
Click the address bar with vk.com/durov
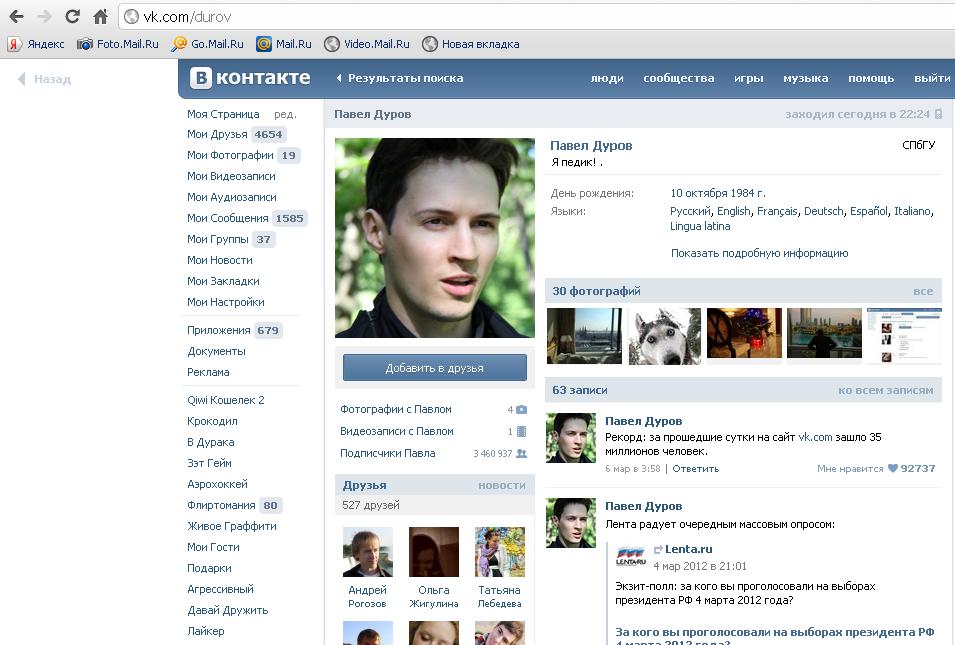coord(536,16)
